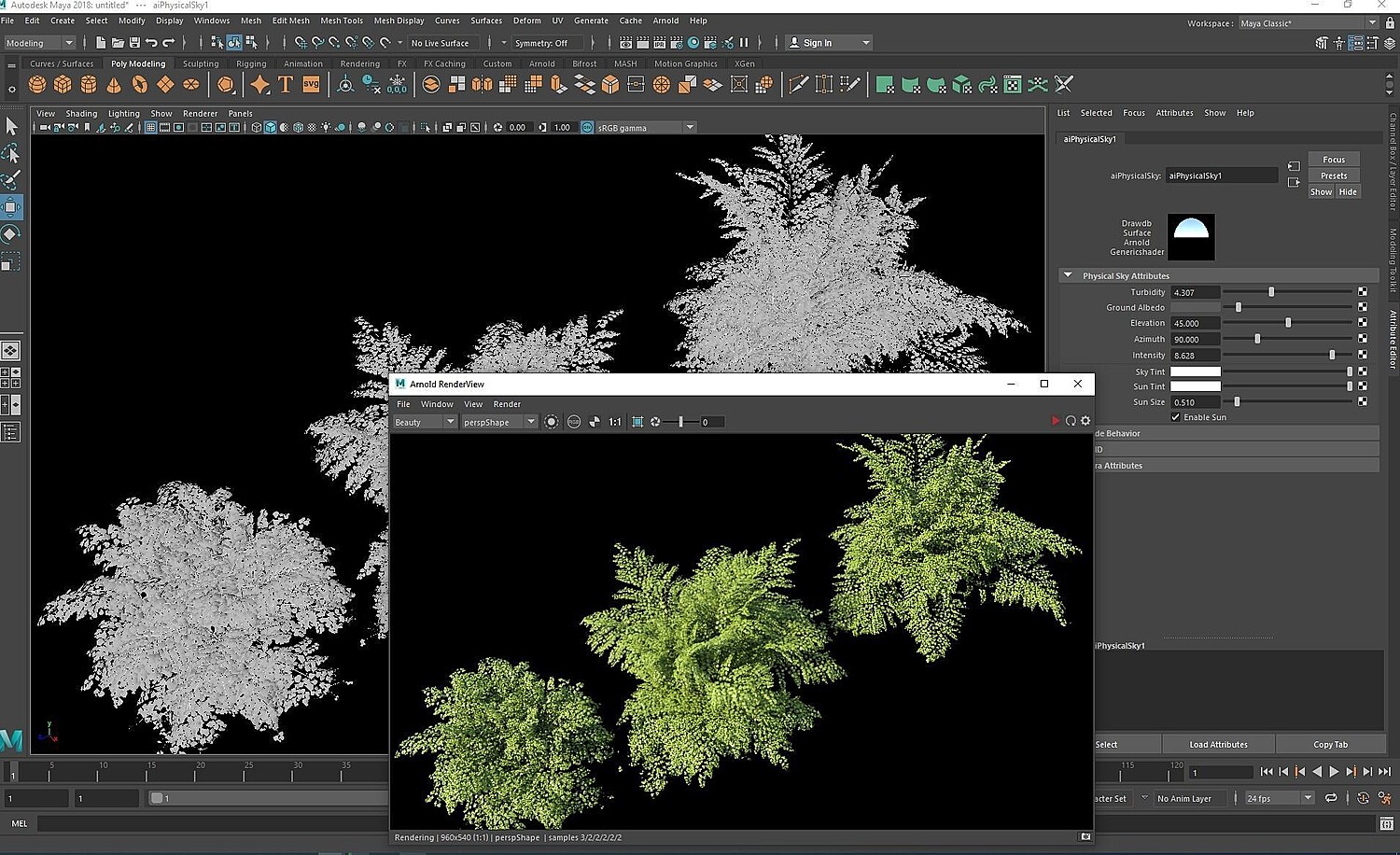This screenshot has width=1400, height=855.
Task: Switch to the Rendering shelf tab
Action: pos(359,64)
